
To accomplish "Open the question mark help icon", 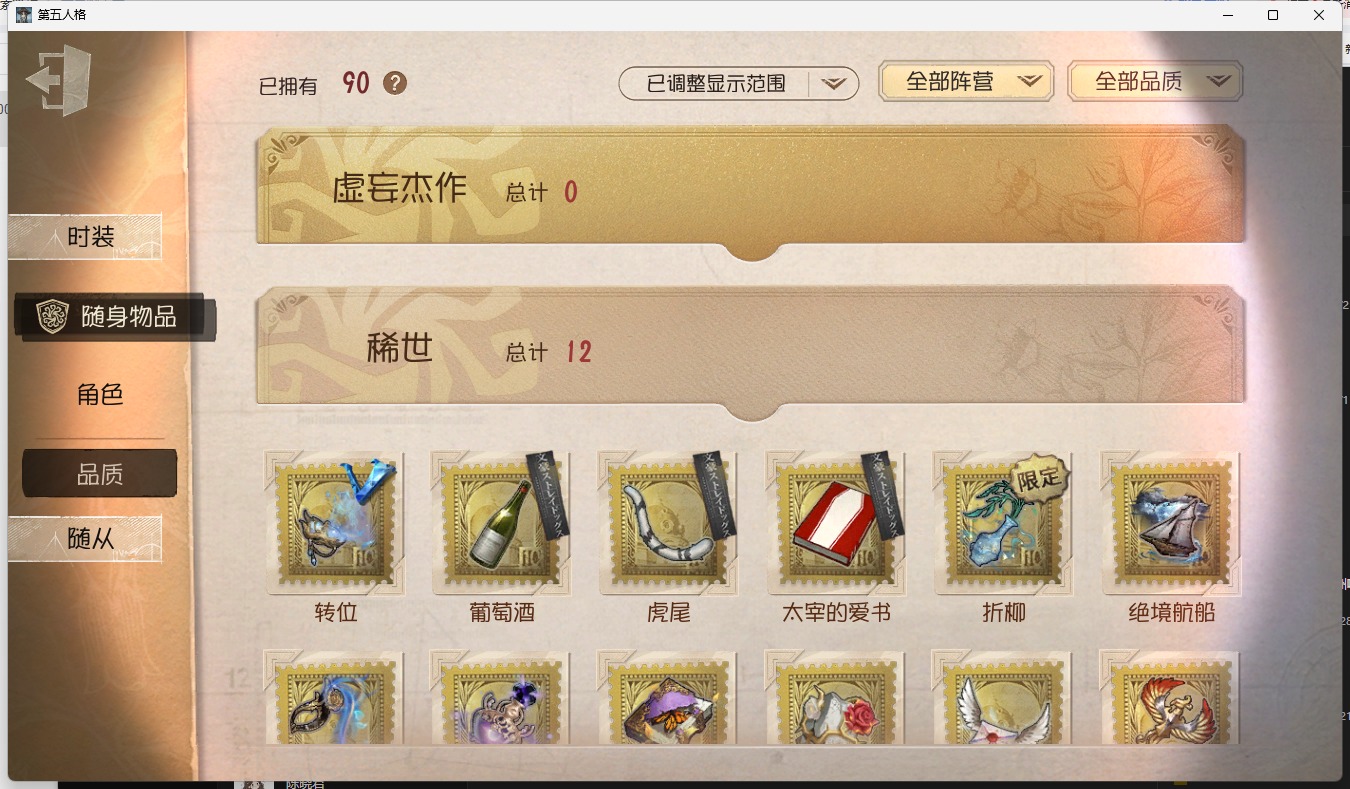I will (395, 83).
